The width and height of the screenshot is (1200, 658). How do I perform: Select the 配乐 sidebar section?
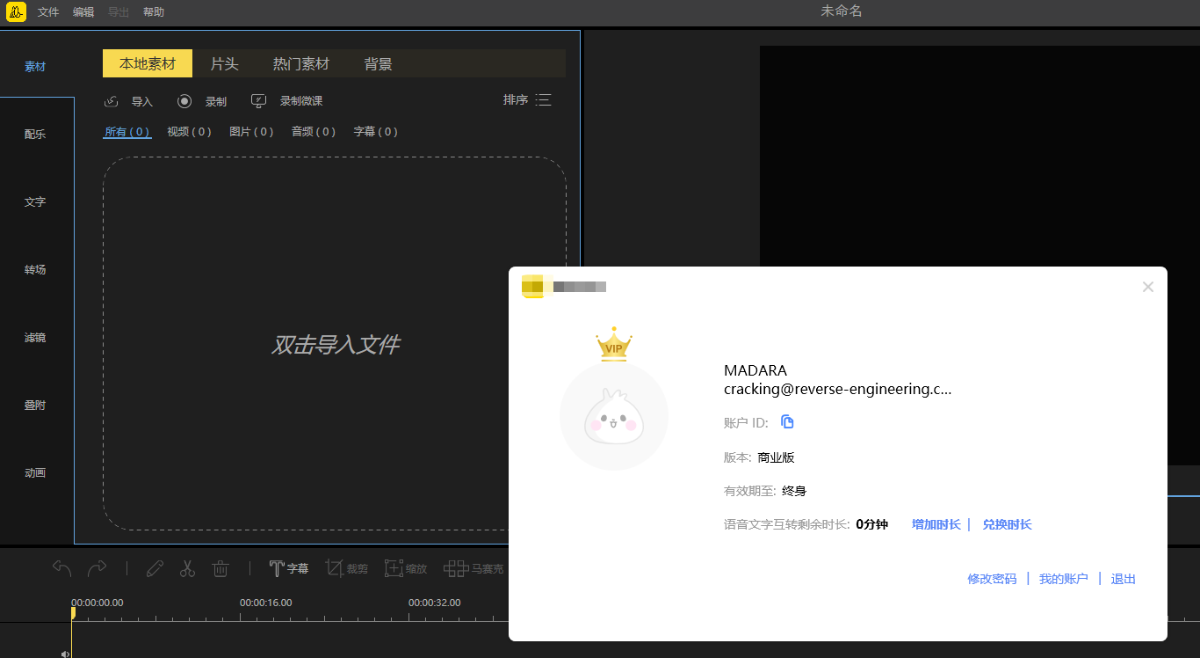coord(35,134)
